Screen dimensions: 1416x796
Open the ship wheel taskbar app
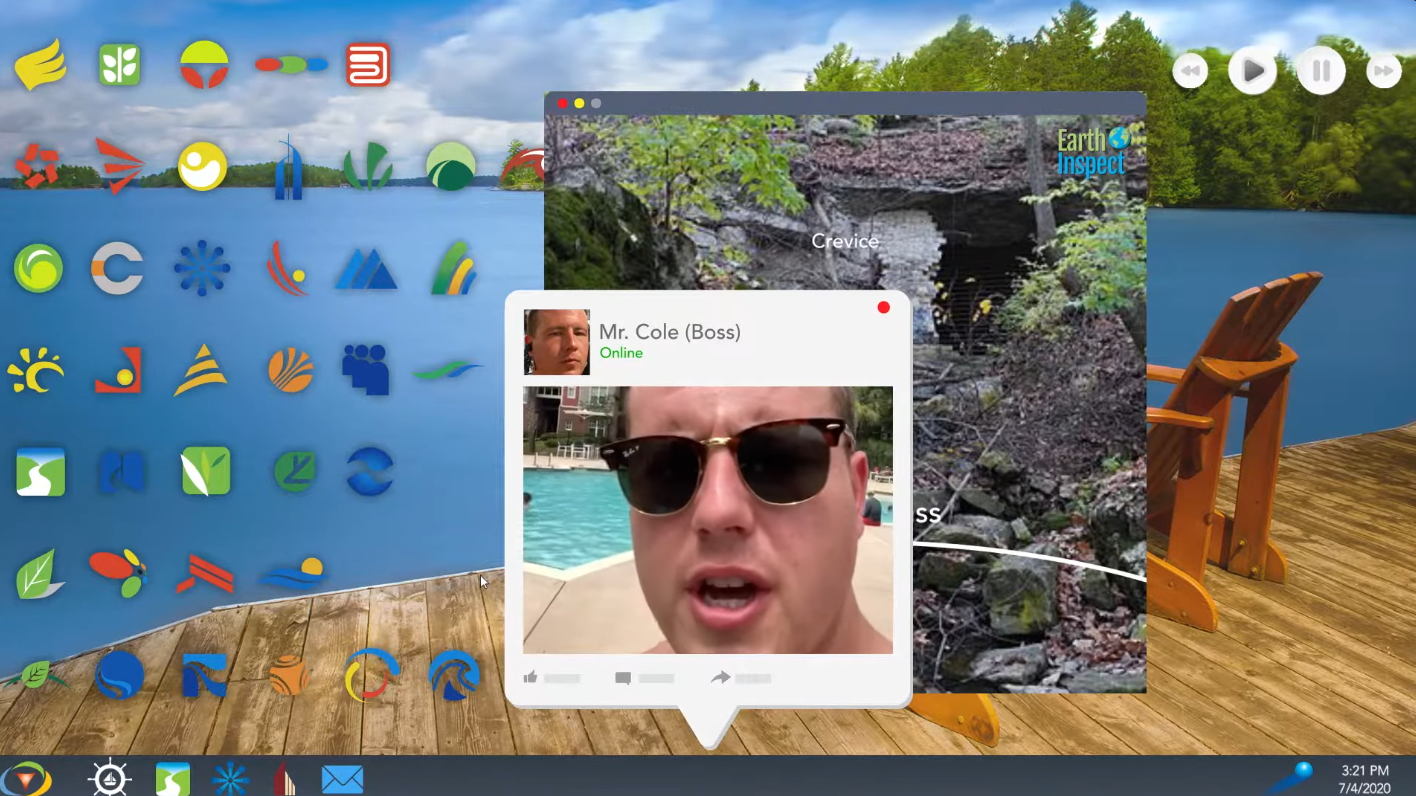109,778
